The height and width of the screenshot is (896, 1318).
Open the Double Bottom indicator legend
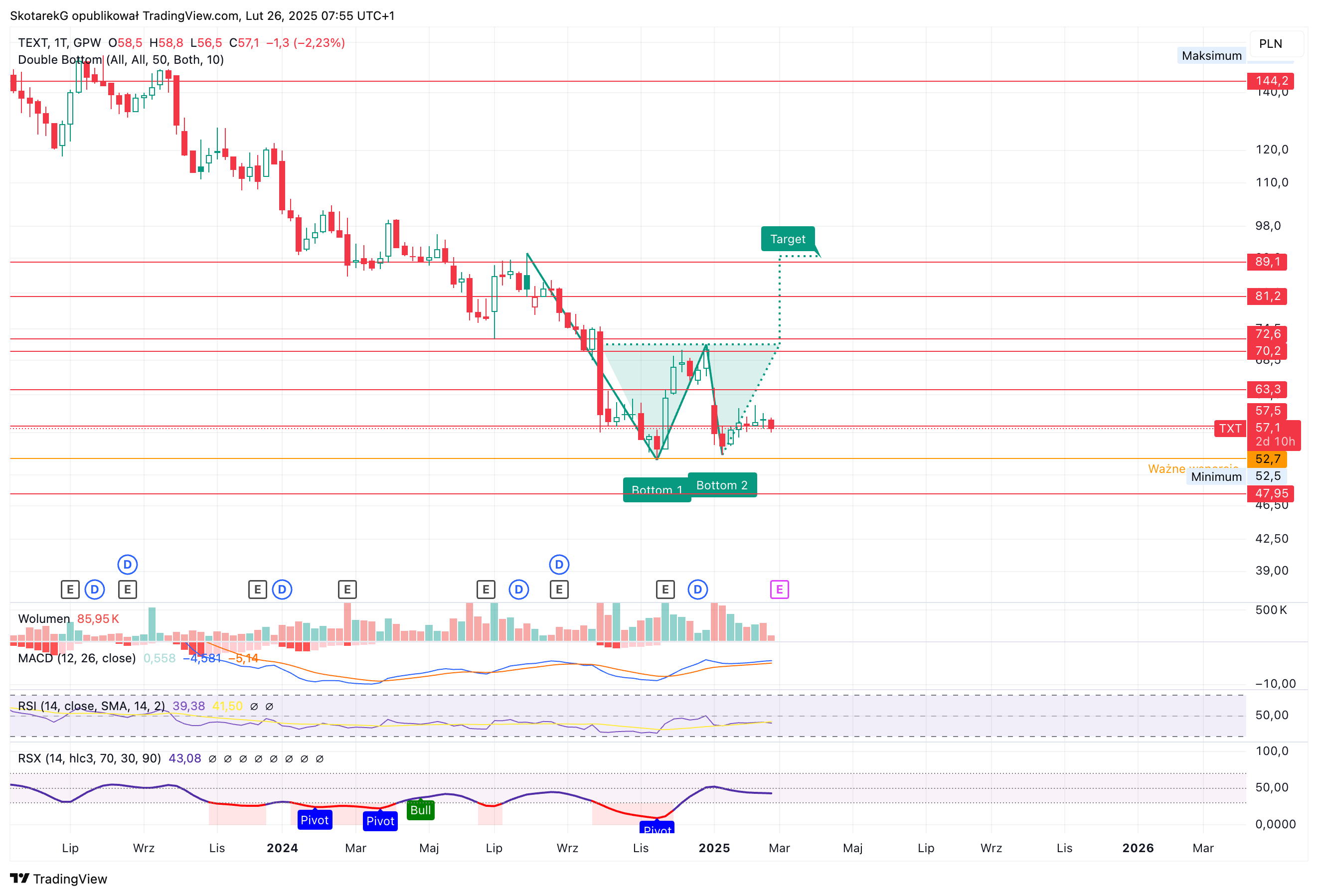[121, 59]
